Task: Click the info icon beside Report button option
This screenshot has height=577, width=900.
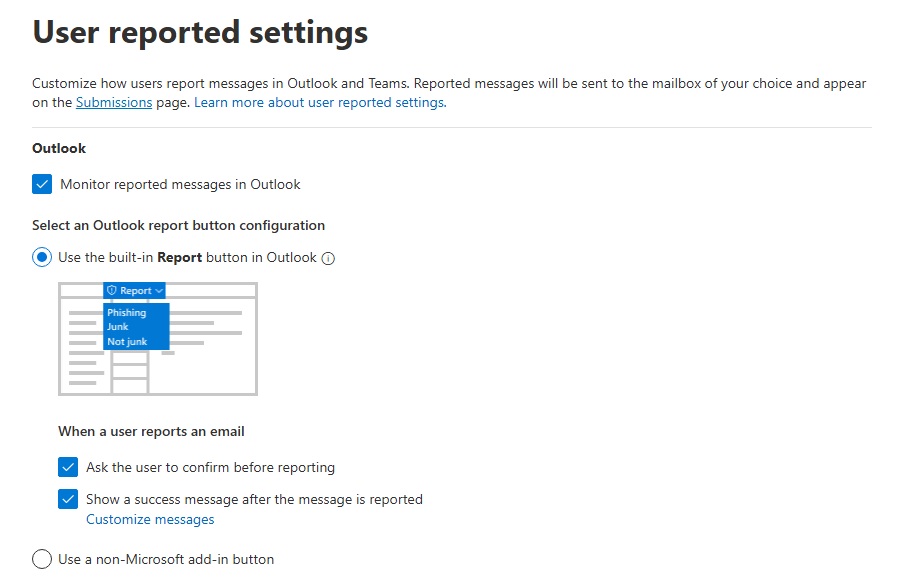Action: pos(328,258)
